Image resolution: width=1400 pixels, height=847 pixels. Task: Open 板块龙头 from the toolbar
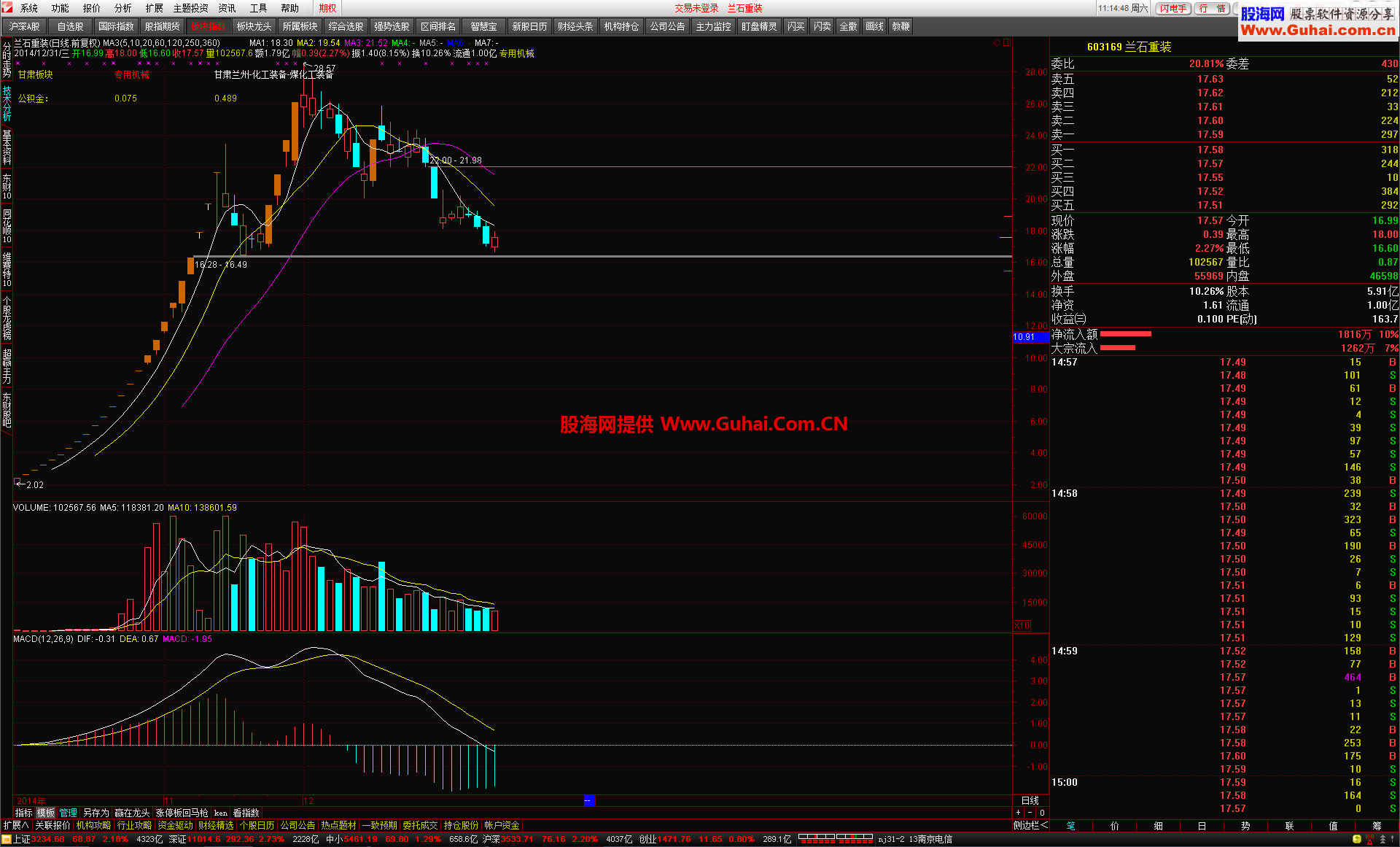click(254, 26)
